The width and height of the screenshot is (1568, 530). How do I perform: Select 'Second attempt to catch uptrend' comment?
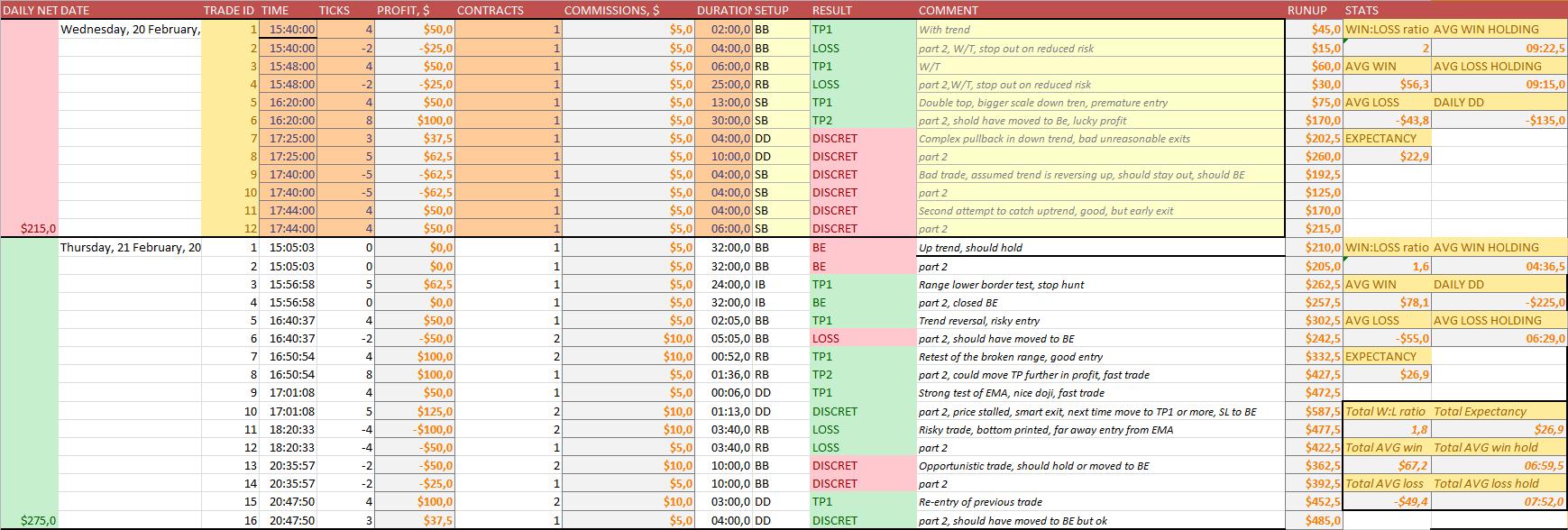coord(1101,210)
